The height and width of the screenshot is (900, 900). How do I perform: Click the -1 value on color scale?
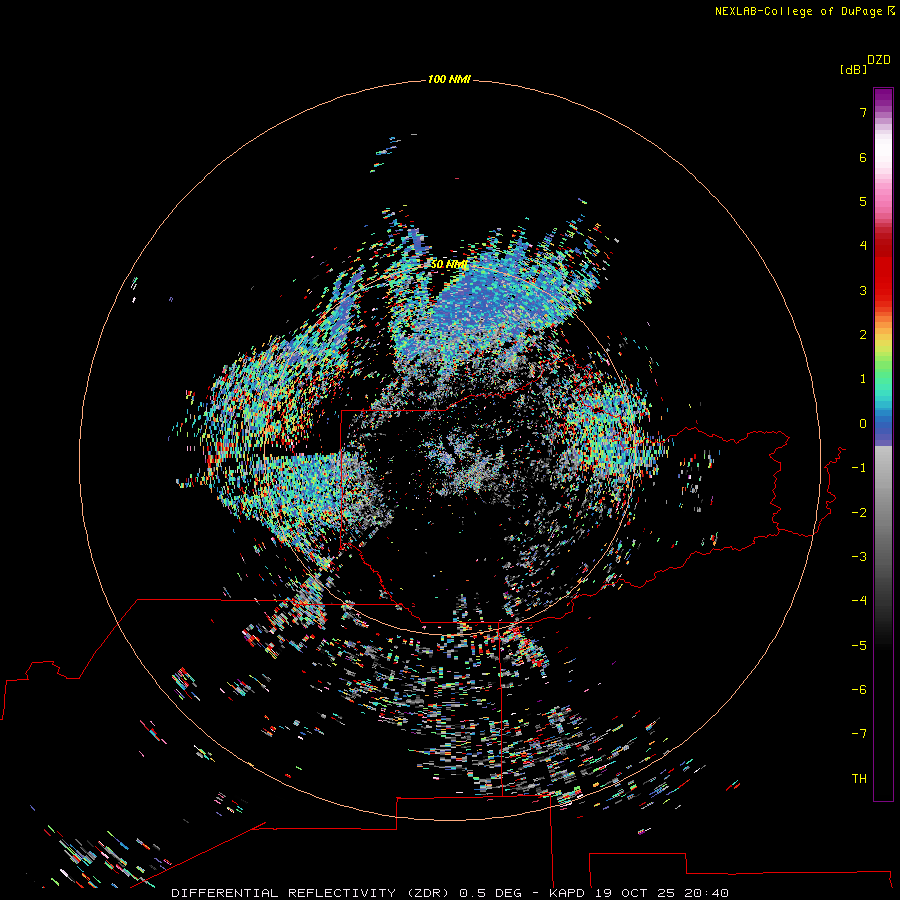click(859, 468)
